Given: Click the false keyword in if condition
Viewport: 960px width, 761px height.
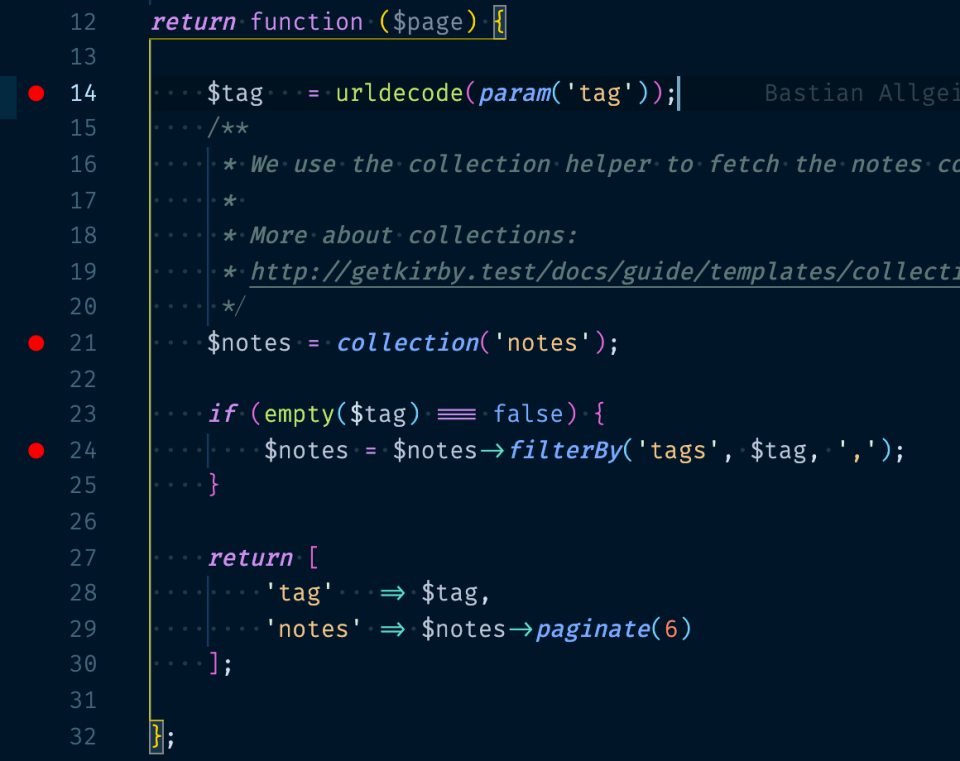Looking at the screenshot, I should point(528,414).
